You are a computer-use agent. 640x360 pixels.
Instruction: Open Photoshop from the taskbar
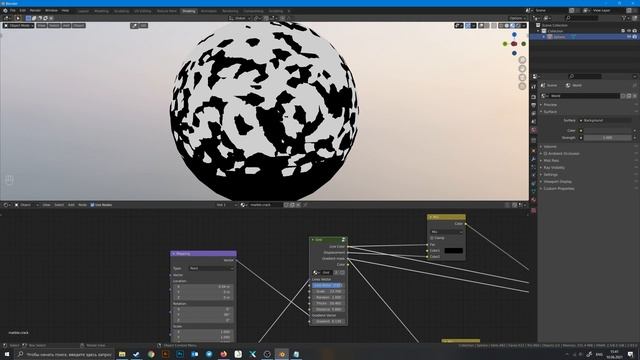[x=180, y=354]
